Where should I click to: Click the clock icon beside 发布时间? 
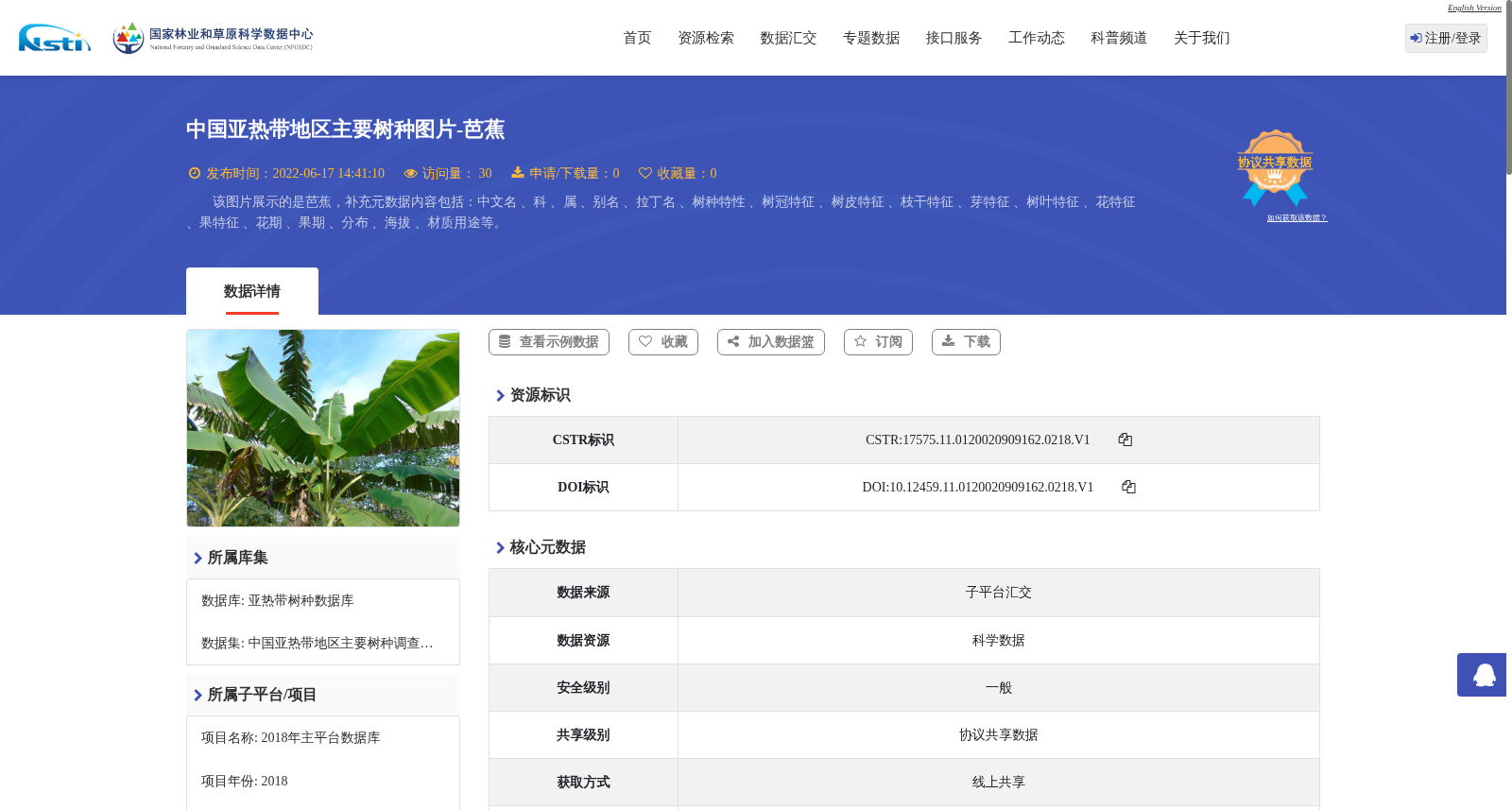195,173
